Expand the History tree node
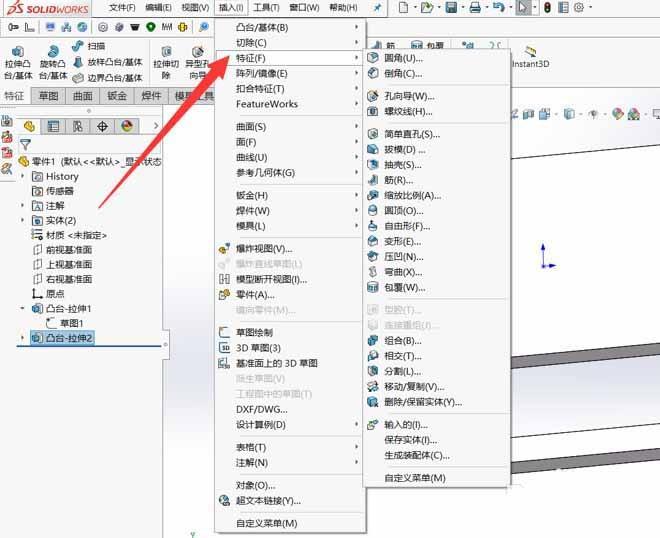Image resolution: width=660 pixels, height=538 pixels. (x=23, y=176)
